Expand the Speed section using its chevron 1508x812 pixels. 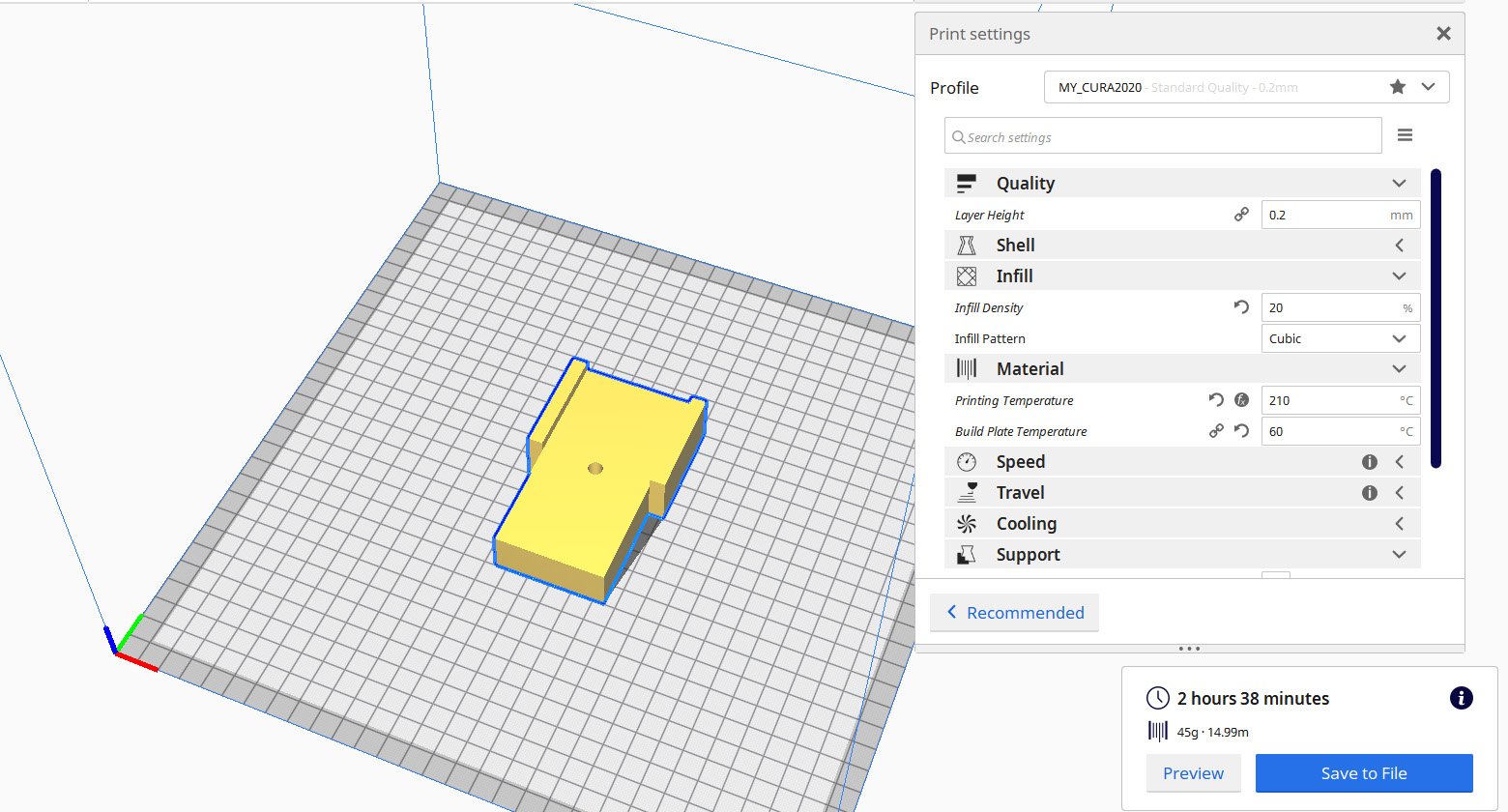[x=1399, y=462]
